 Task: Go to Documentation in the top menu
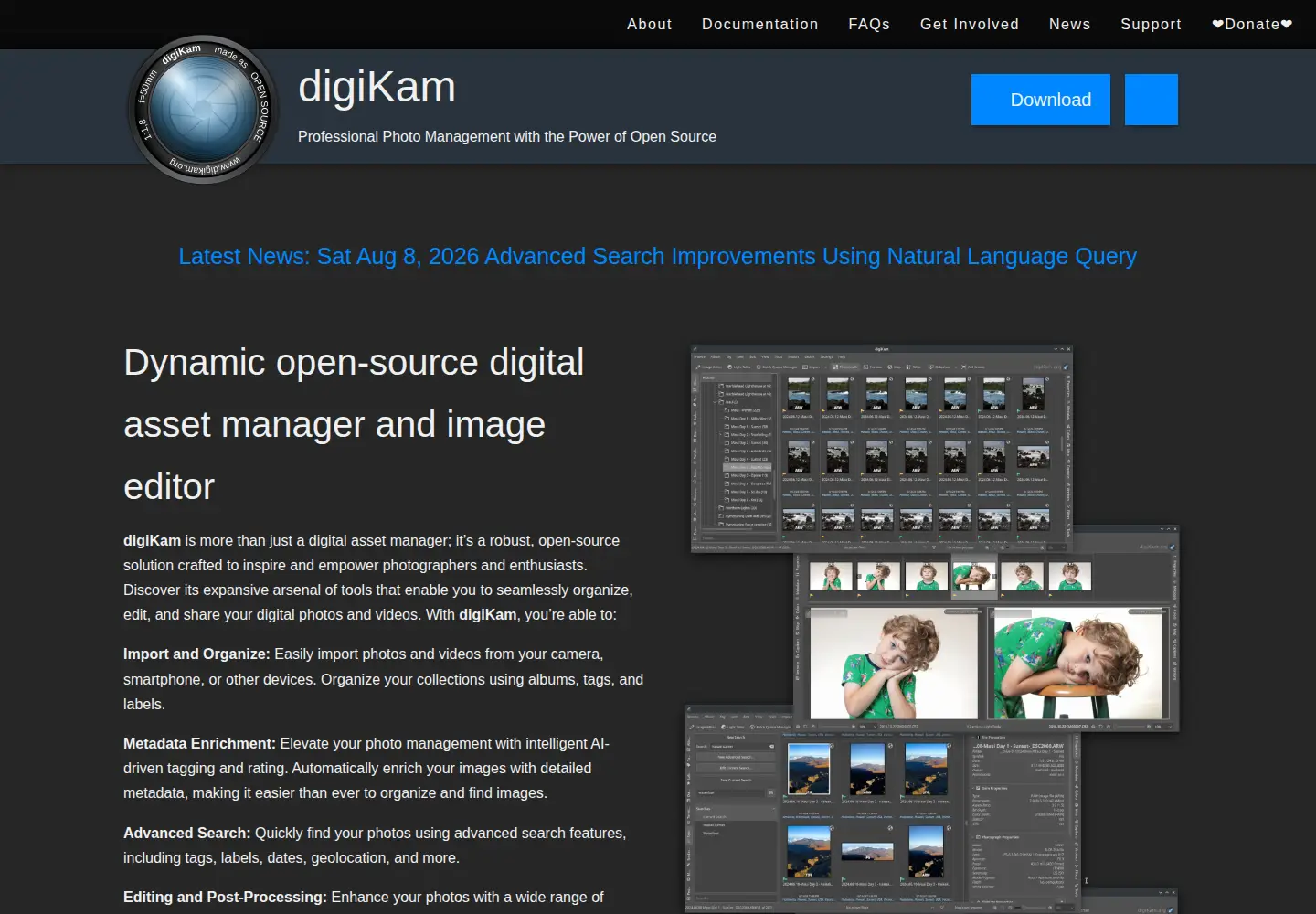click(x=759, y=25)
